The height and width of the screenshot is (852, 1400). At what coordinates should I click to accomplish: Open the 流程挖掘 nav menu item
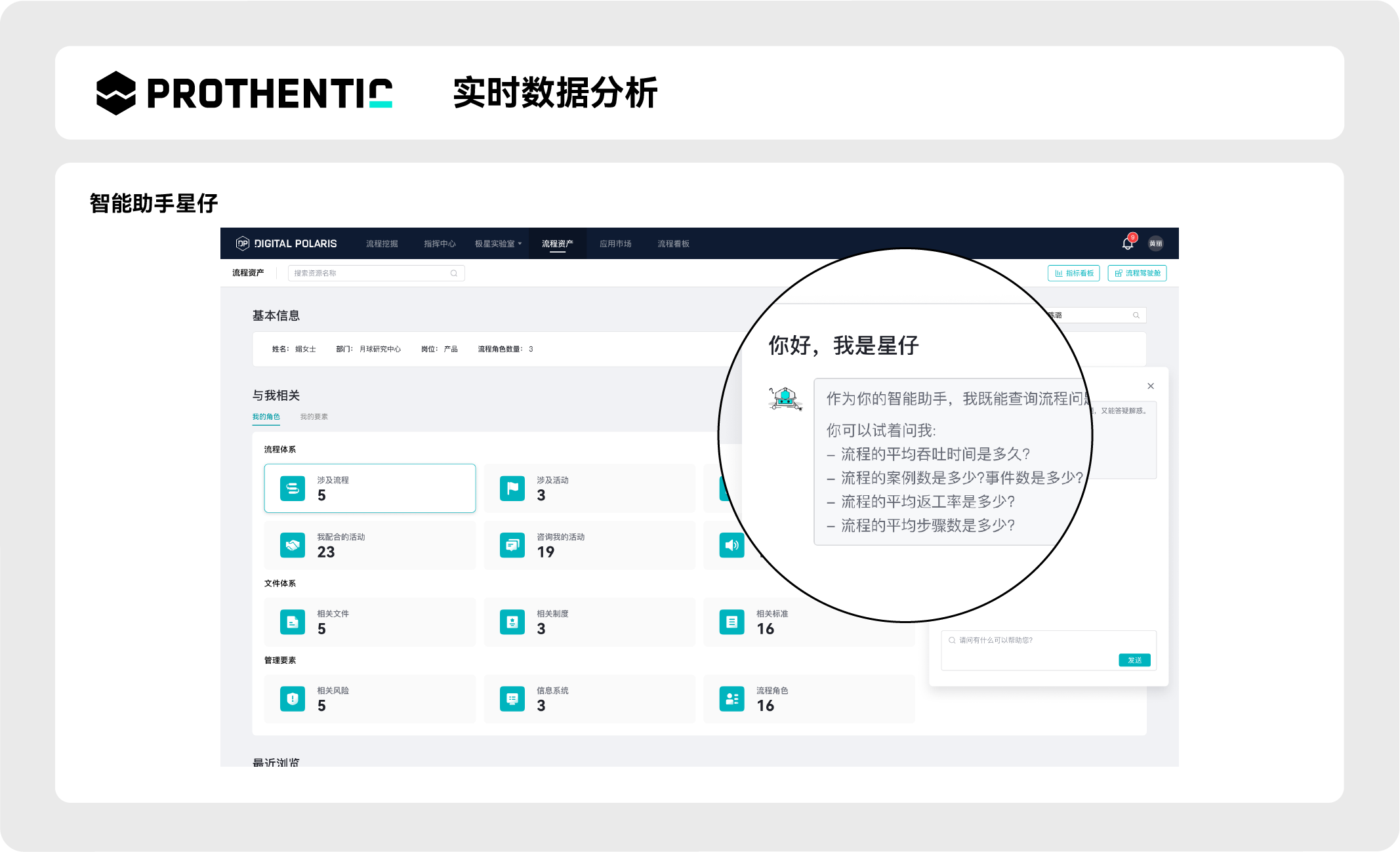point(382,244)
